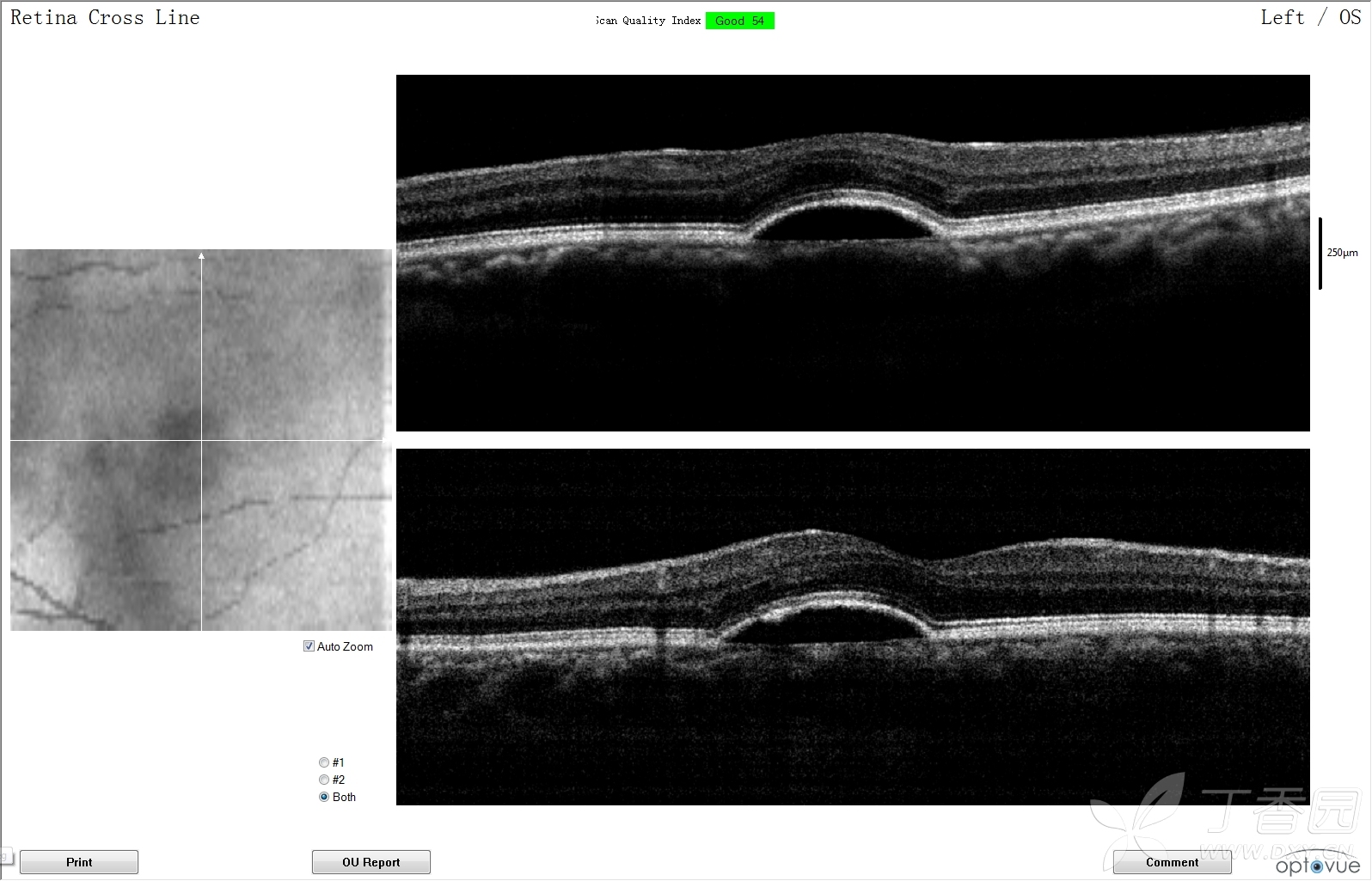Click the 250µm scale bar label
Screen dimensions: 1372x881
click(1342, 253)
